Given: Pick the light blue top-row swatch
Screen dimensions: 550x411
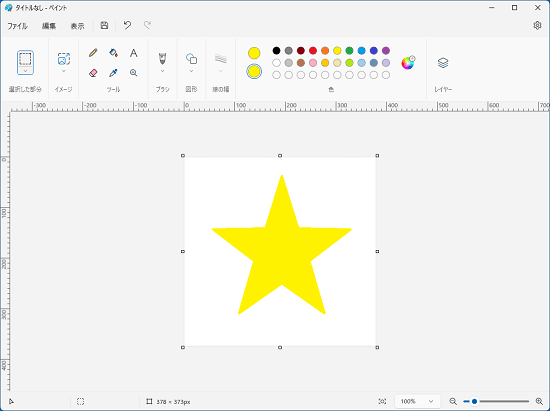Looking at the screenshot, I should (x=362, y=51).
